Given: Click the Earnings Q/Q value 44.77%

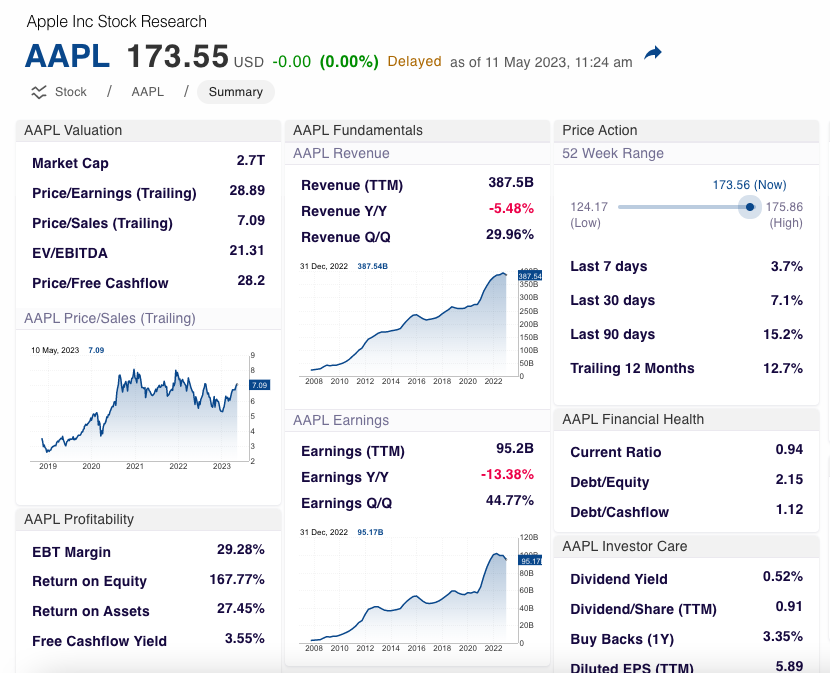Looking at the screenshot, I should (510, 500).
